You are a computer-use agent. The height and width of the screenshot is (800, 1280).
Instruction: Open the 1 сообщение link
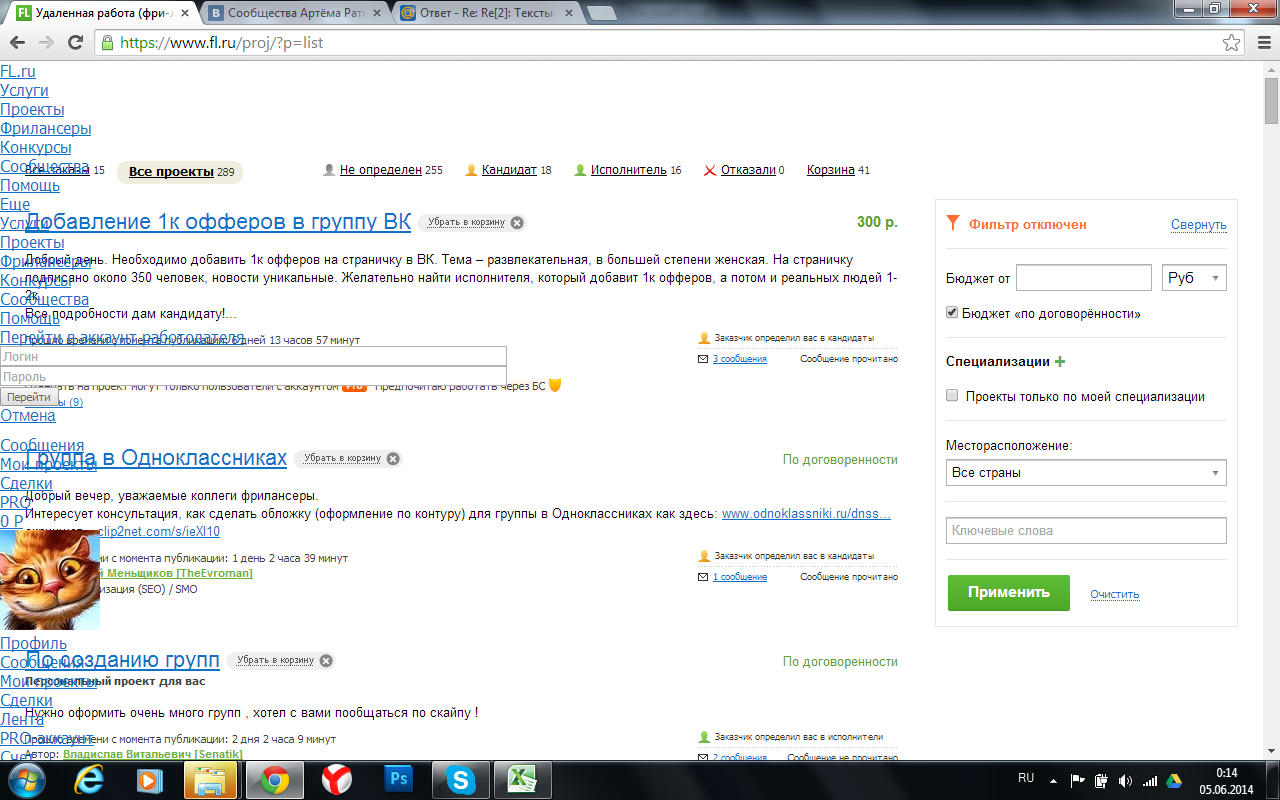click(x=739, y=577)
